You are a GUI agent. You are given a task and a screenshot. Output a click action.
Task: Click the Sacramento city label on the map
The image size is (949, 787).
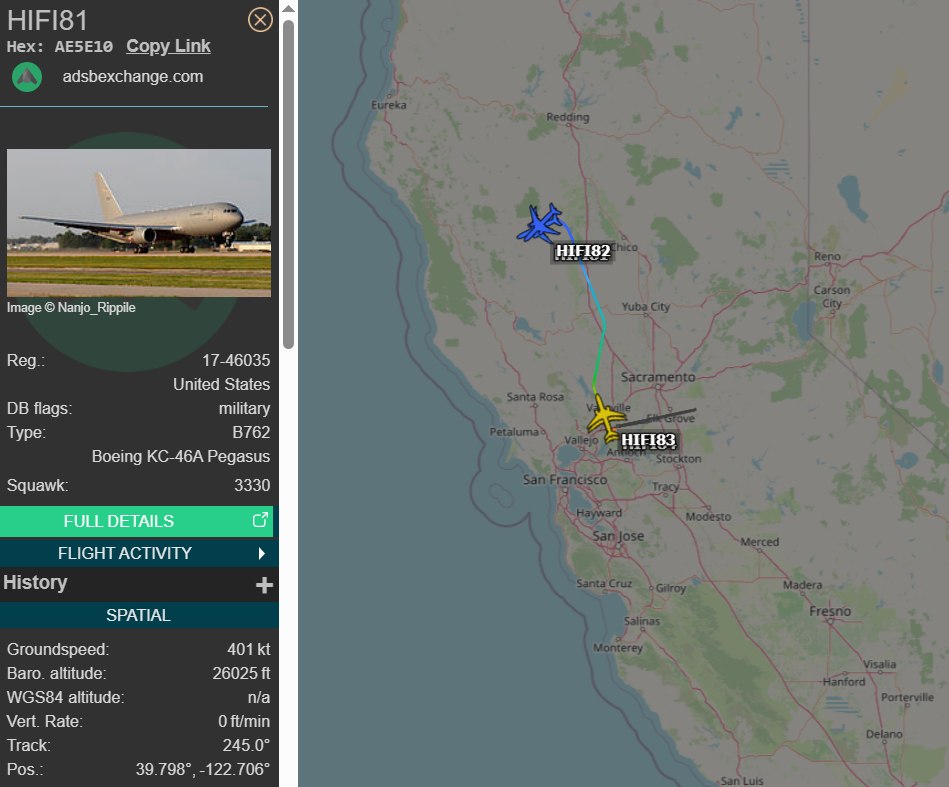[658, 377]
